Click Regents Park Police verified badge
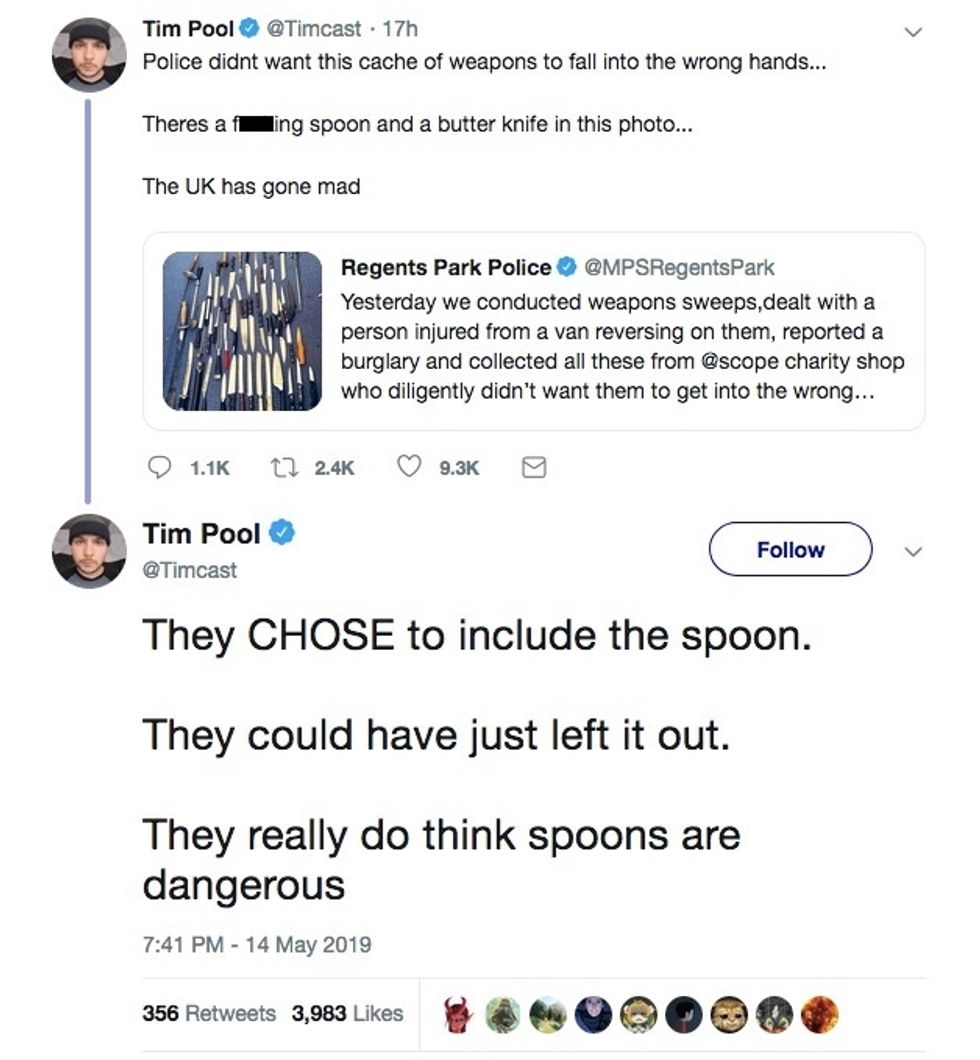 tap(566, 267)
